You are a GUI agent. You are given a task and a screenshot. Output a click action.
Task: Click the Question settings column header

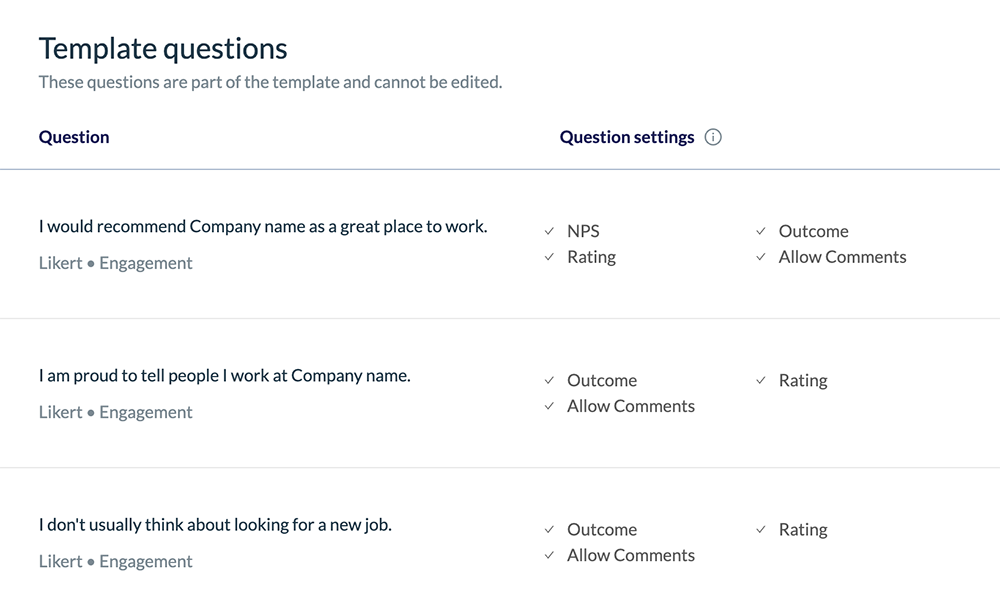click(x=627, y=138)
